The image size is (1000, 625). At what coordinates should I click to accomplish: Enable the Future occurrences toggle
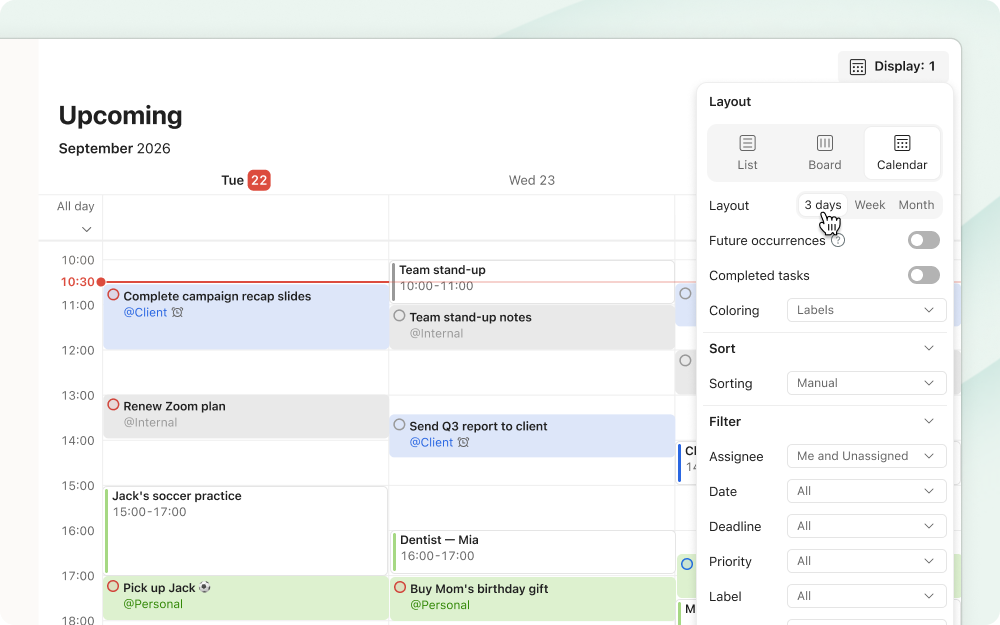[923, 240]
